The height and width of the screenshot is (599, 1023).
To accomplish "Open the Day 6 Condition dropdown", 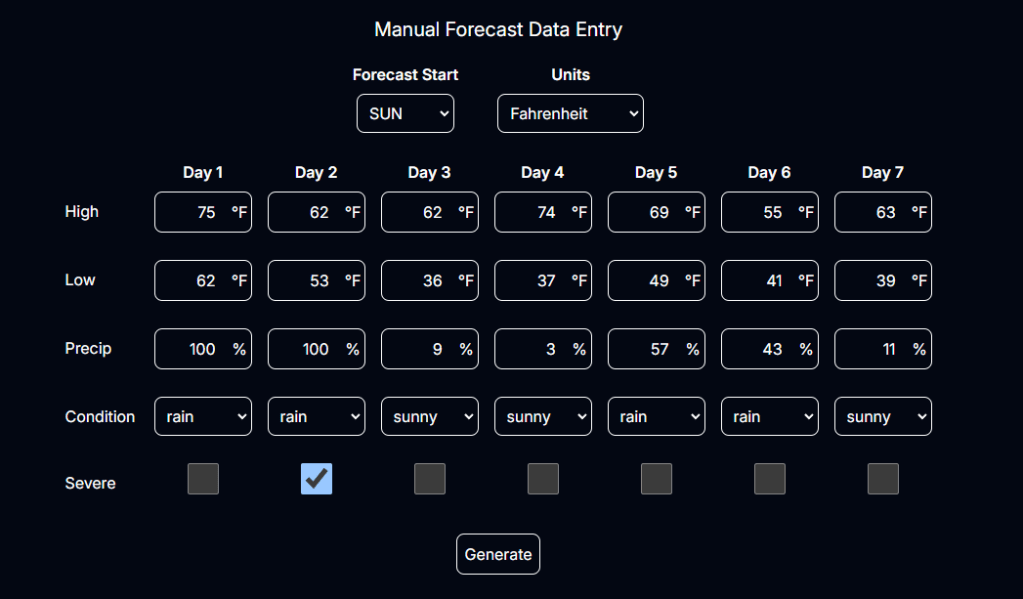I will 769,417.
